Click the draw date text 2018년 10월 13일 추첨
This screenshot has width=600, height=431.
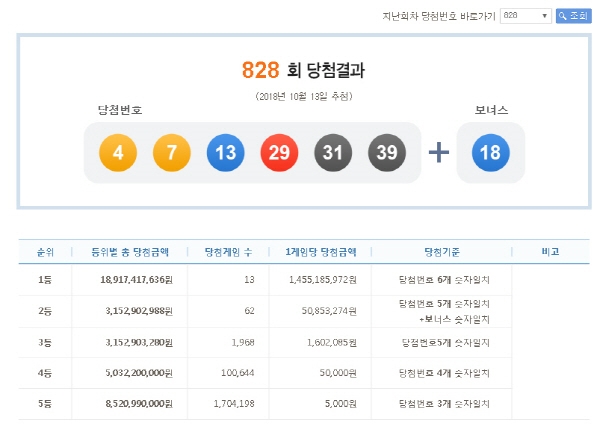(304, 96)
